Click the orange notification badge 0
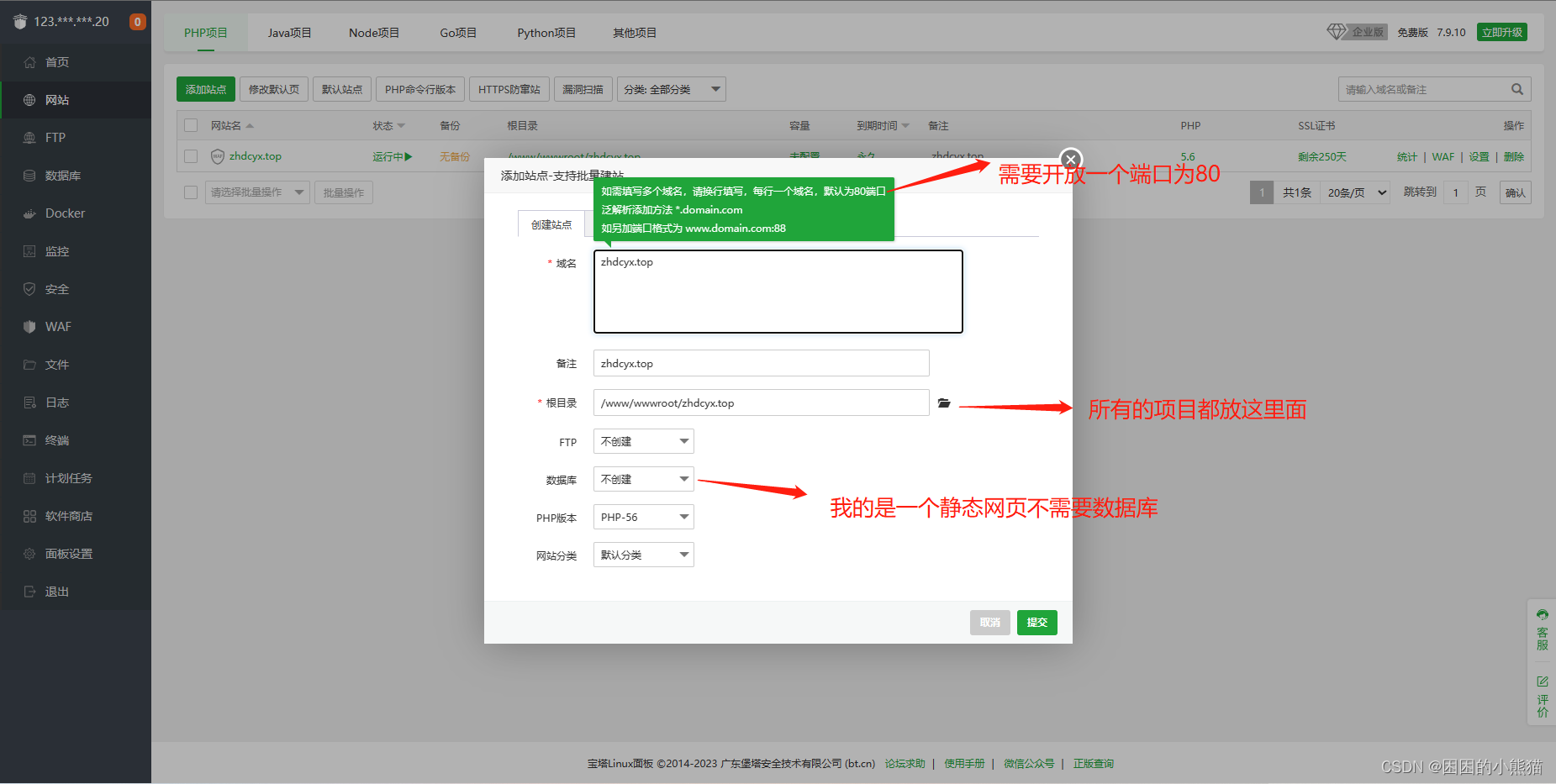The height and width of the screenshot is (784, 1556). tap(138, 22)
